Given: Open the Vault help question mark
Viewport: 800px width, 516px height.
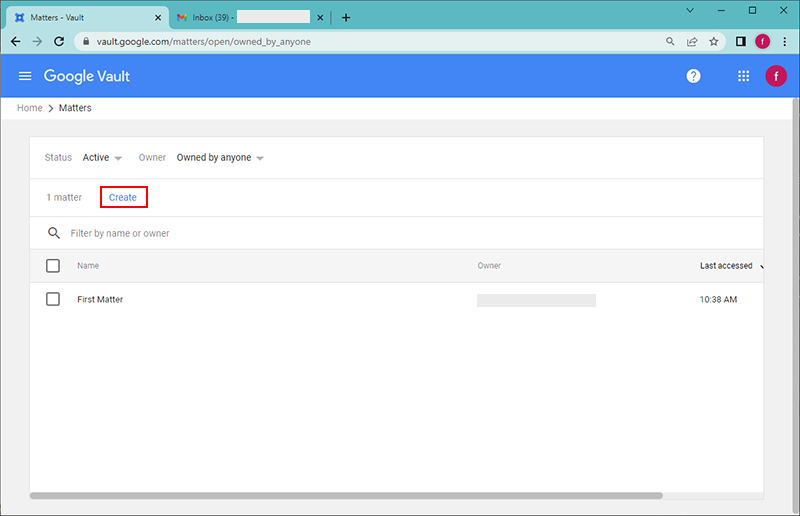Looking at the screenshot, I should [x=693, y=76].
